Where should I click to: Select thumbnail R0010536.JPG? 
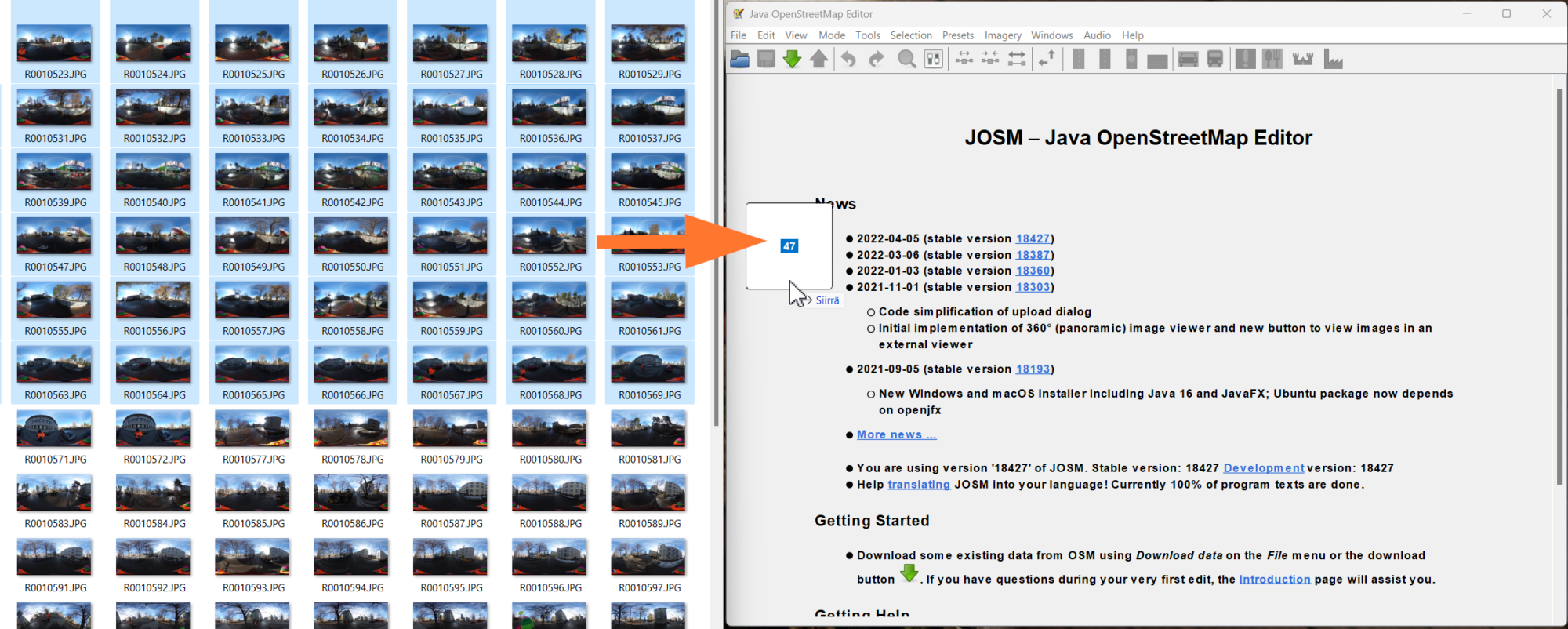pos(550,107)
